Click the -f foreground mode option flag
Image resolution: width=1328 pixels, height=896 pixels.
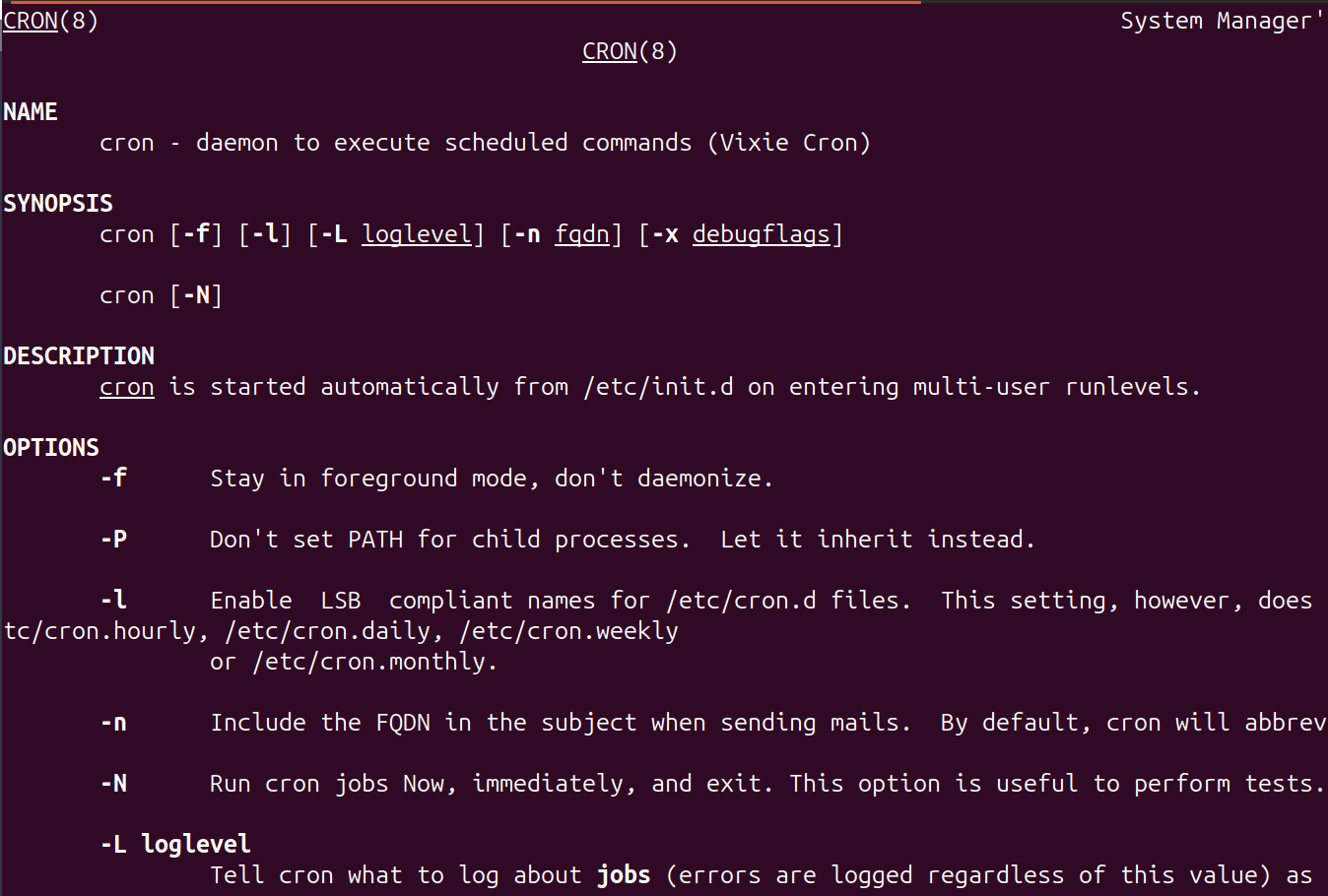tap(113, 479)
